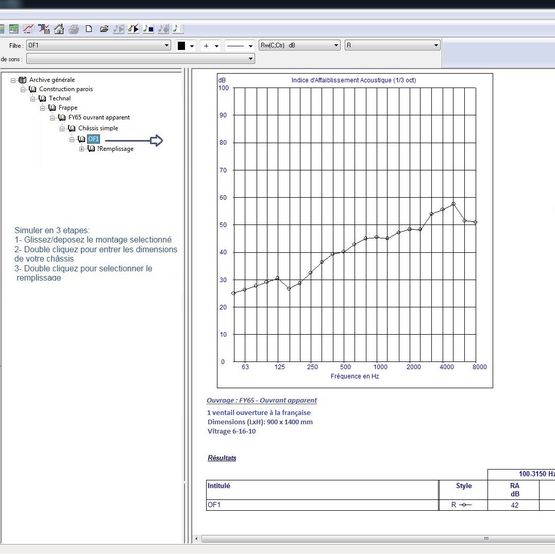Click the book icon beside ?Remplissage
Screen dimensions: 555x554
coord(91,149)
